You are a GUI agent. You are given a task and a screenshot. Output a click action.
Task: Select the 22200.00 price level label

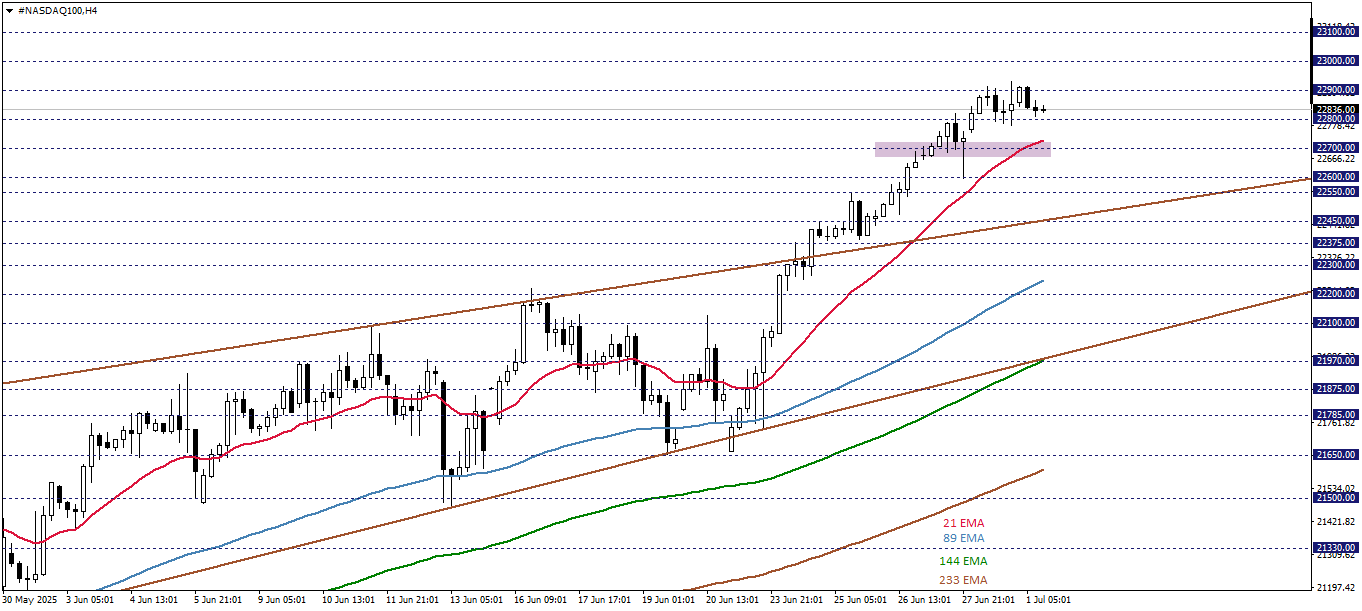1335,293
